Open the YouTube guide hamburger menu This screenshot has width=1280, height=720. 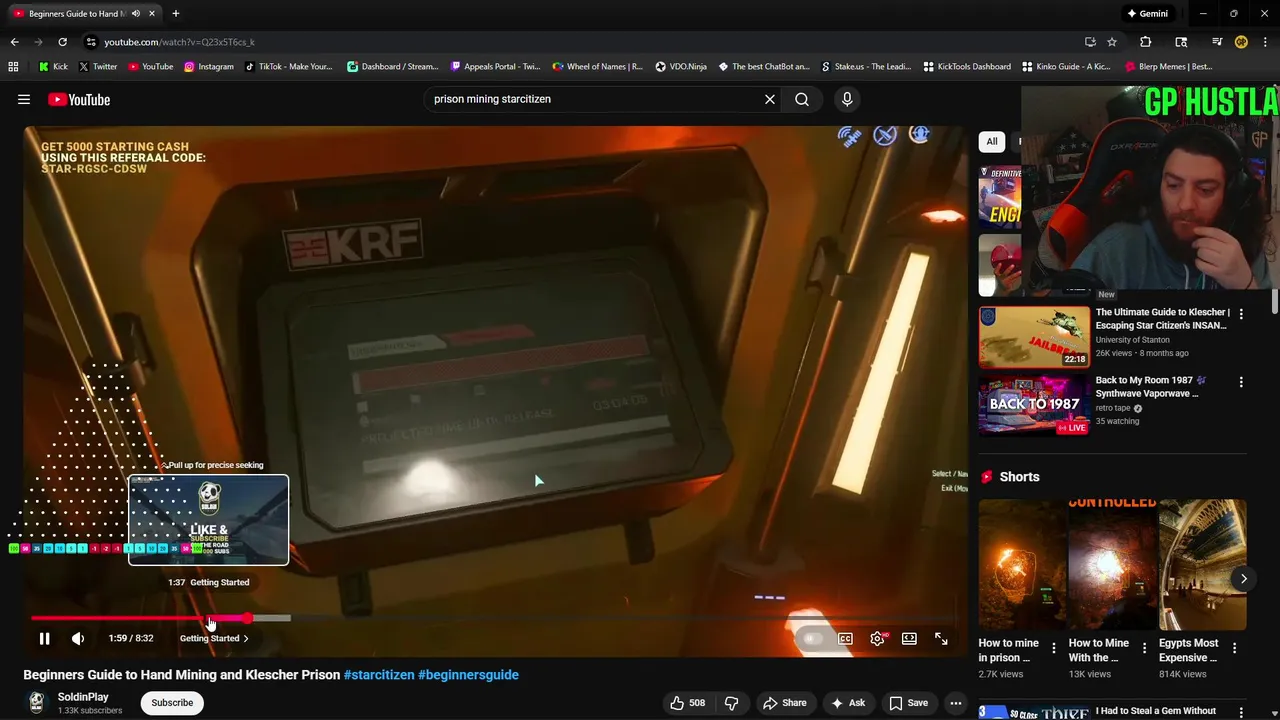pos(24,99)
